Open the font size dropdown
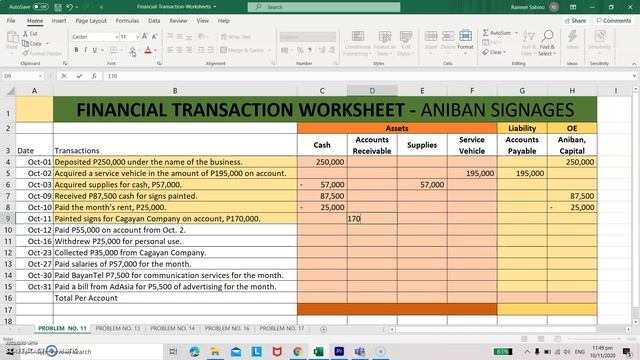The height and width of the screenshot is (360, 640). coord(138,37)
